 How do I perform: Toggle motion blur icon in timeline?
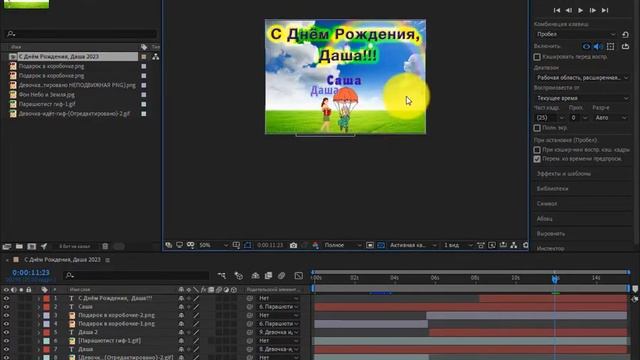pos(282,276)
